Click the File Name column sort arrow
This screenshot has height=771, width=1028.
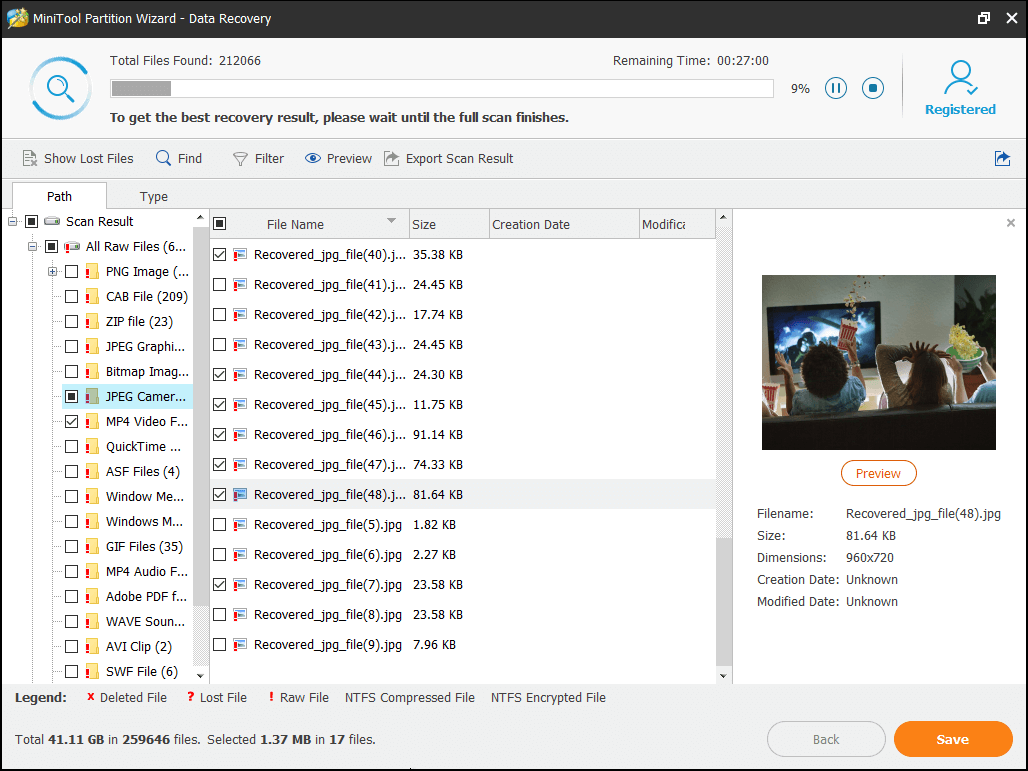[391, 221]
